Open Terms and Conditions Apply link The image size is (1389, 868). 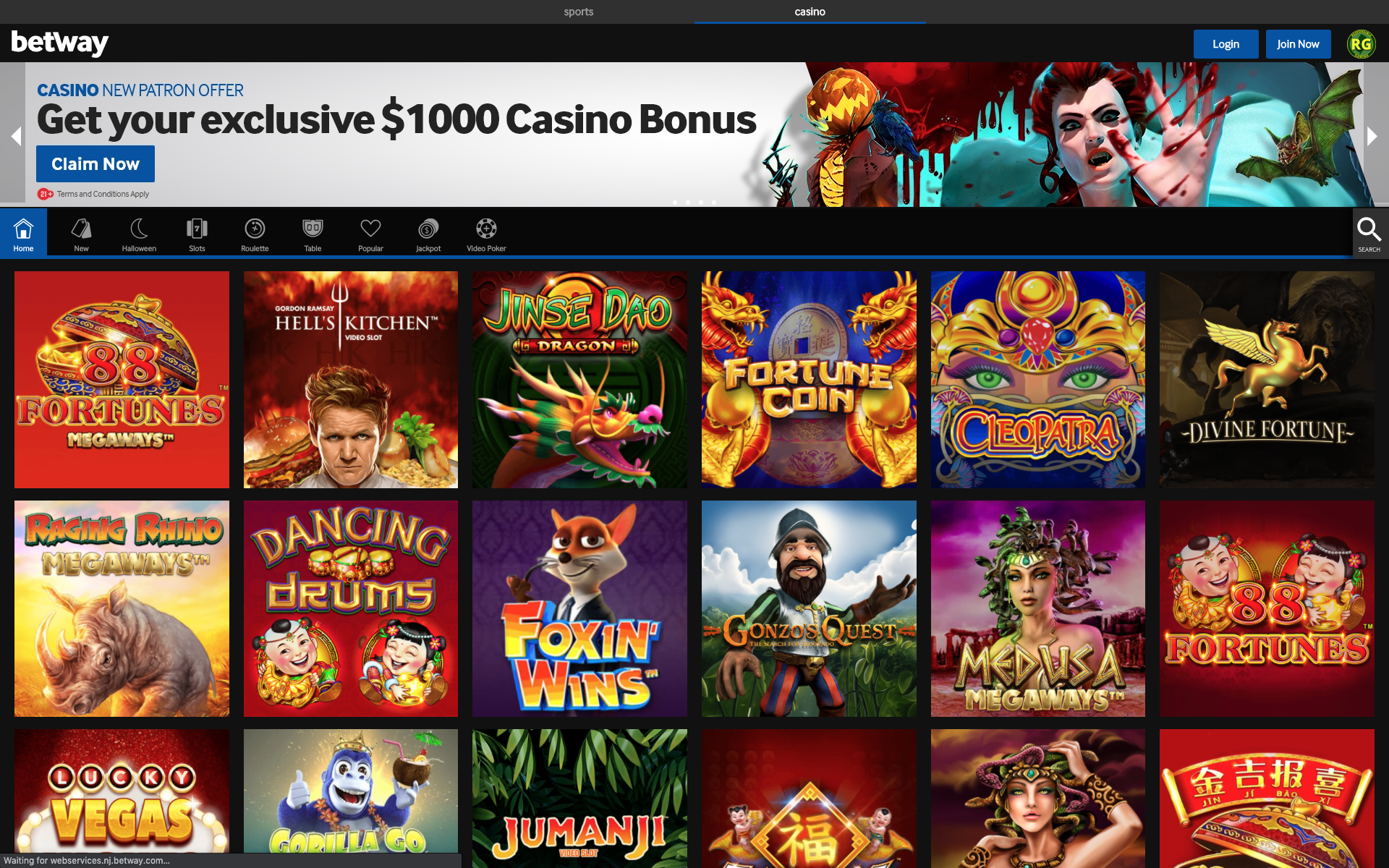point(103,194)
